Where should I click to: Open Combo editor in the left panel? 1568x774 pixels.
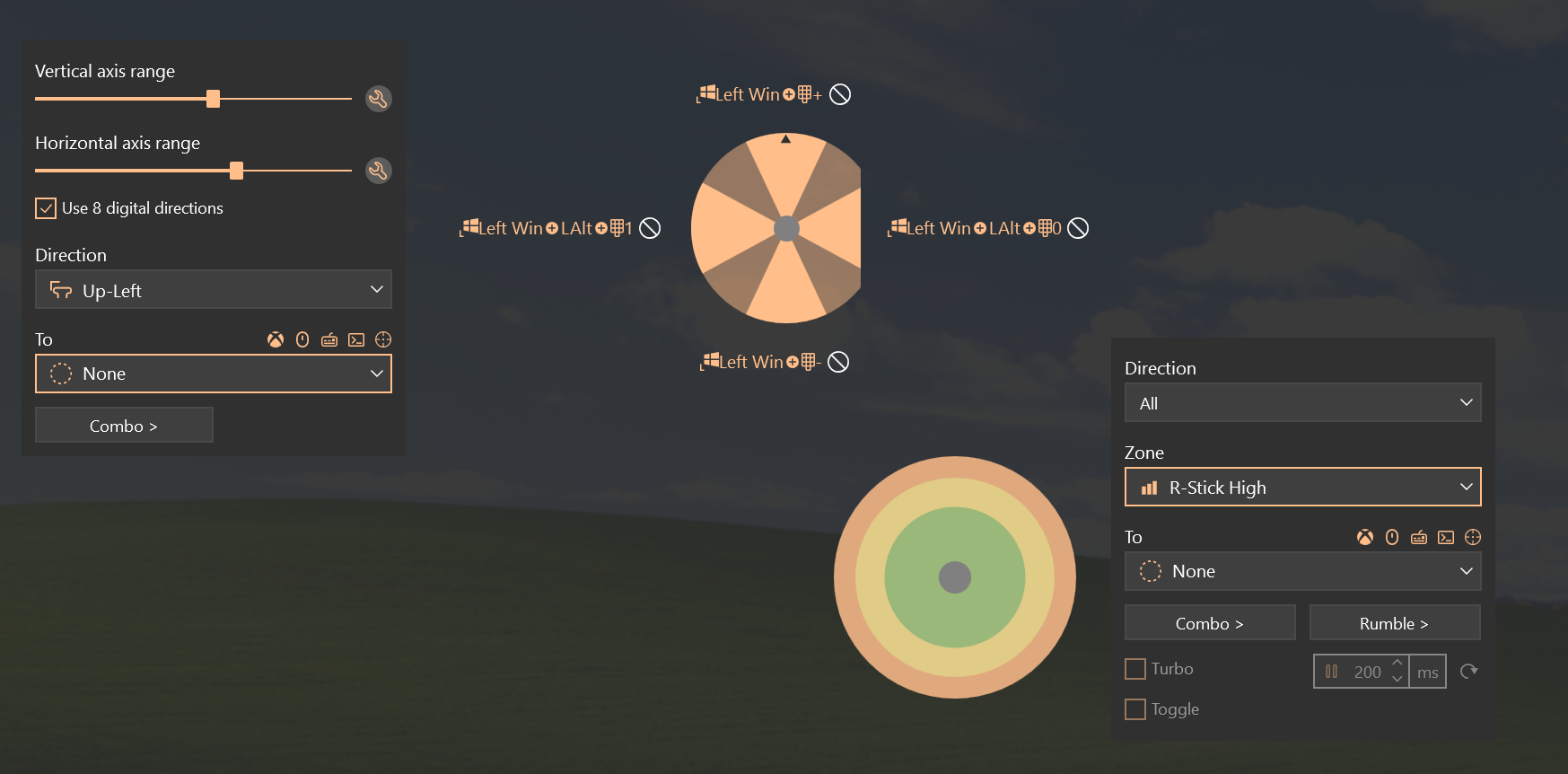coord(124,426)
